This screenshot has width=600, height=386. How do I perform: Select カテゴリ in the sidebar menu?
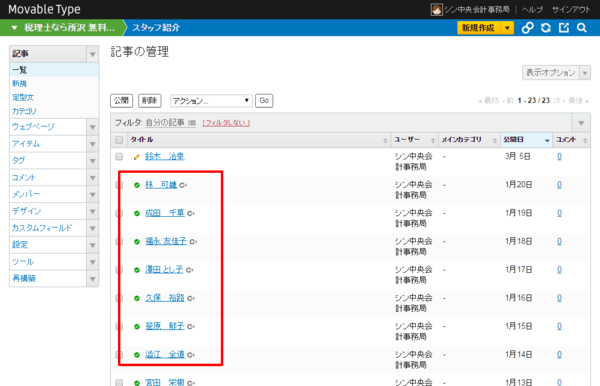(x=24, y=111)
